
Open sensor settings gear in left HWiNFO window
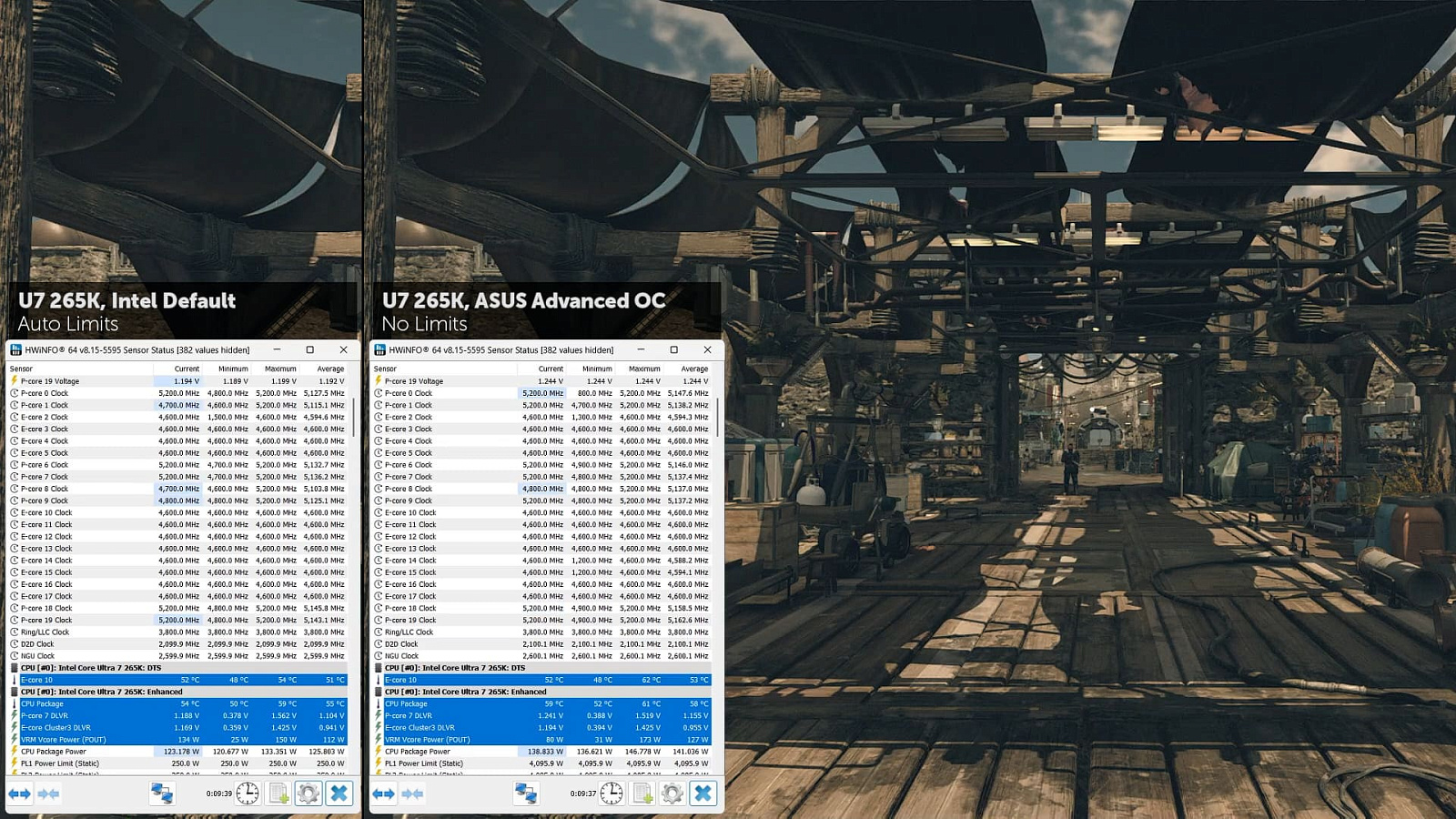[x=308, y=794]
